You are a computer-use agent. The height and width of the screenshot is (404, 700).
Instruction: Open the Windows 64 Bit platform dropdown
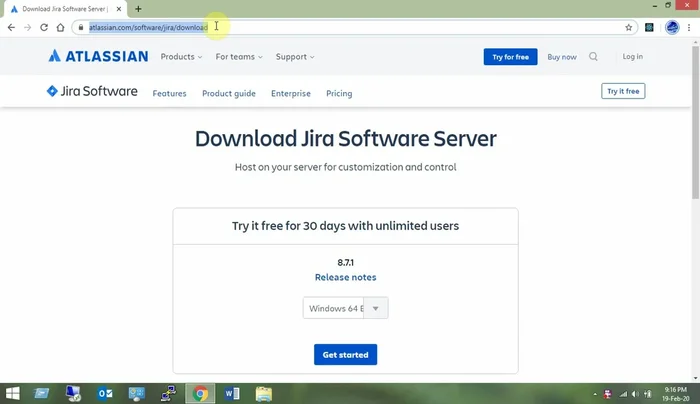click(x=345, y=308)
